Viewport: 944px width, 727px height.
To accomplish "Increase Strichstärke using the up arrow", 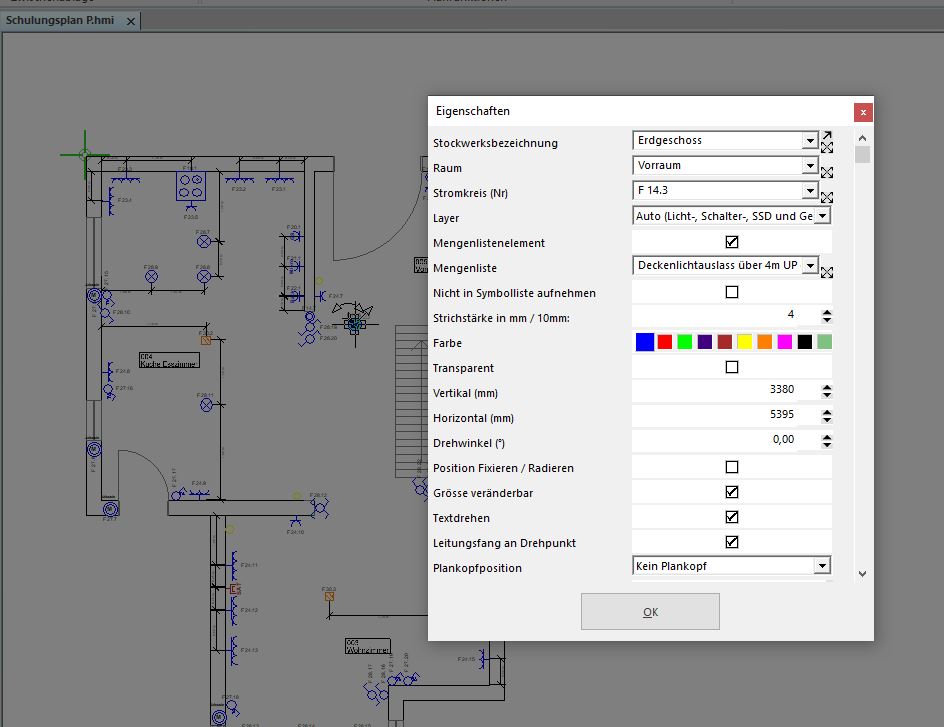I will click(826, 312).
